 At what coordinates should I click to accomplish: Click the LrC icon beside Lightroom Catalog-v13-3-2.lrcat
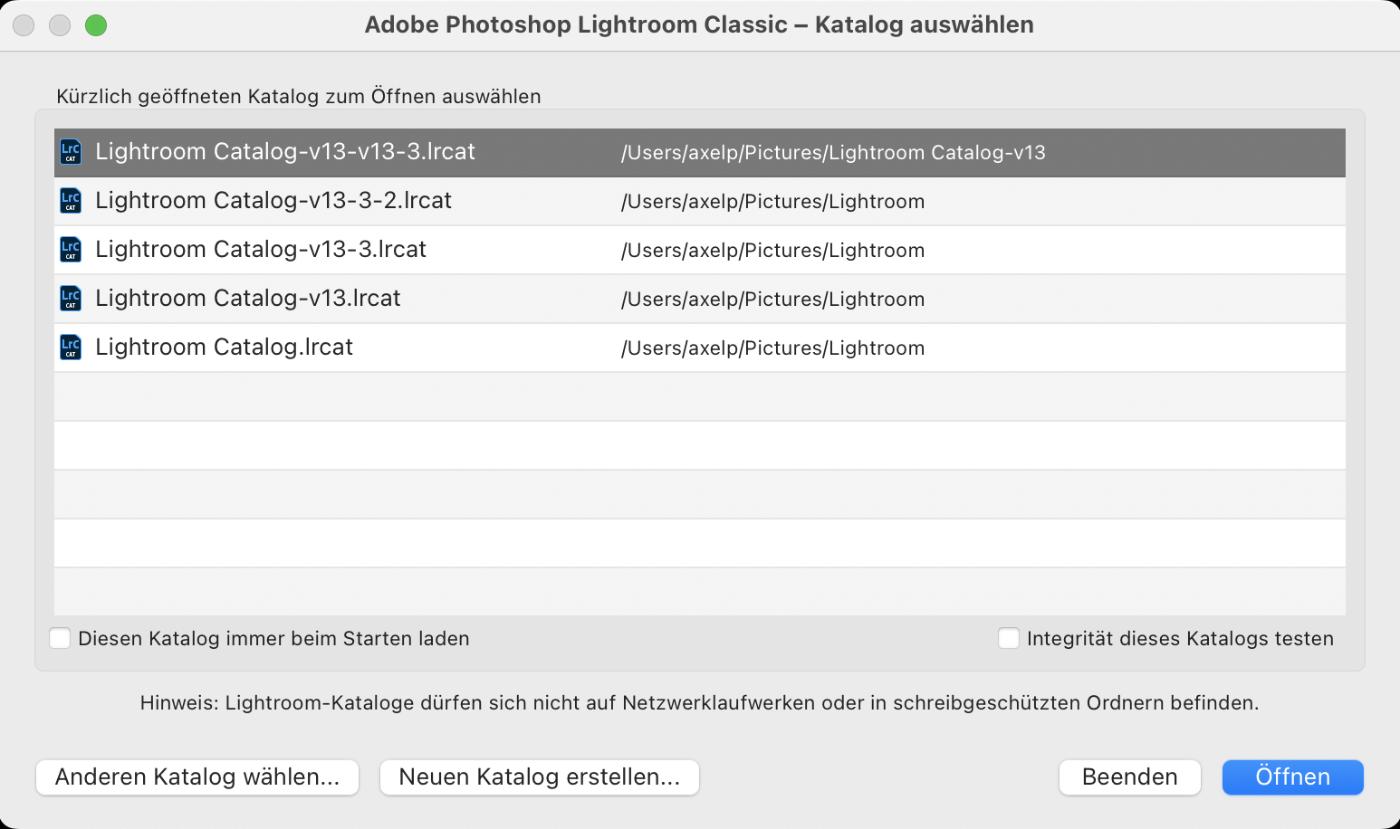click(x=71, y=201)
